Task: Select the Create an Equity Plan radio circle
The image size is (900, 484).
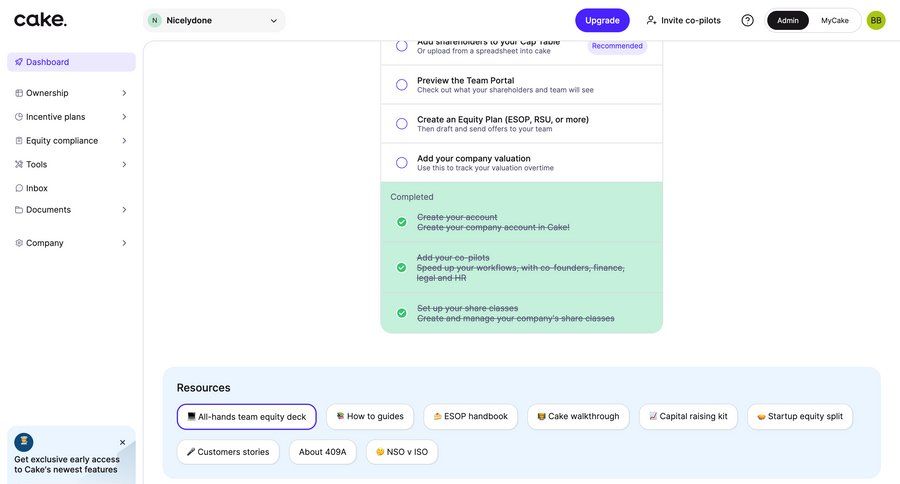Action: (402, 124)
